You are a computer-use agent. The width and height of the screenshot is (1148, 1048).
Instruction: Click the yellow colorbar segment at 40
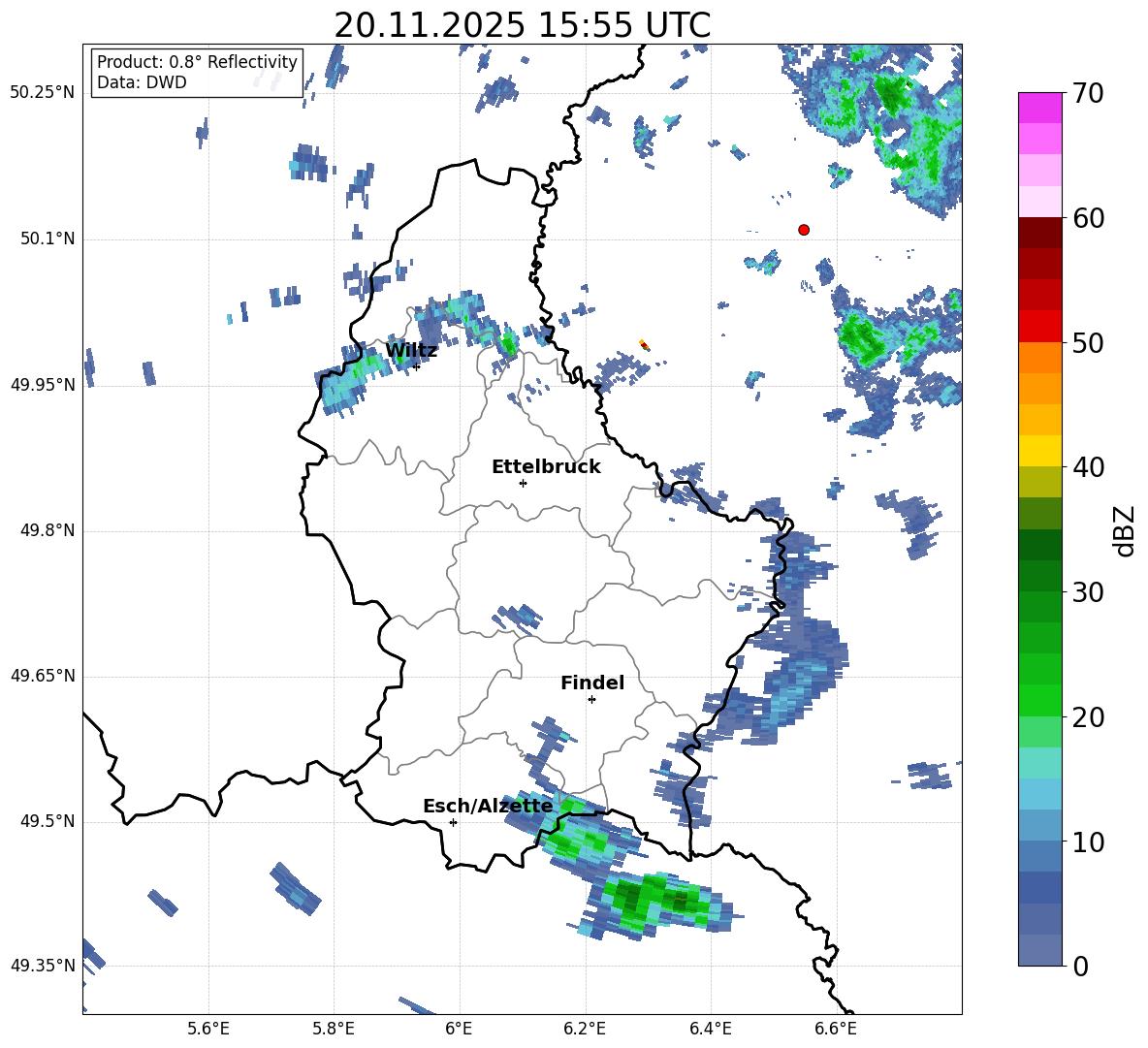(1039, 451)
